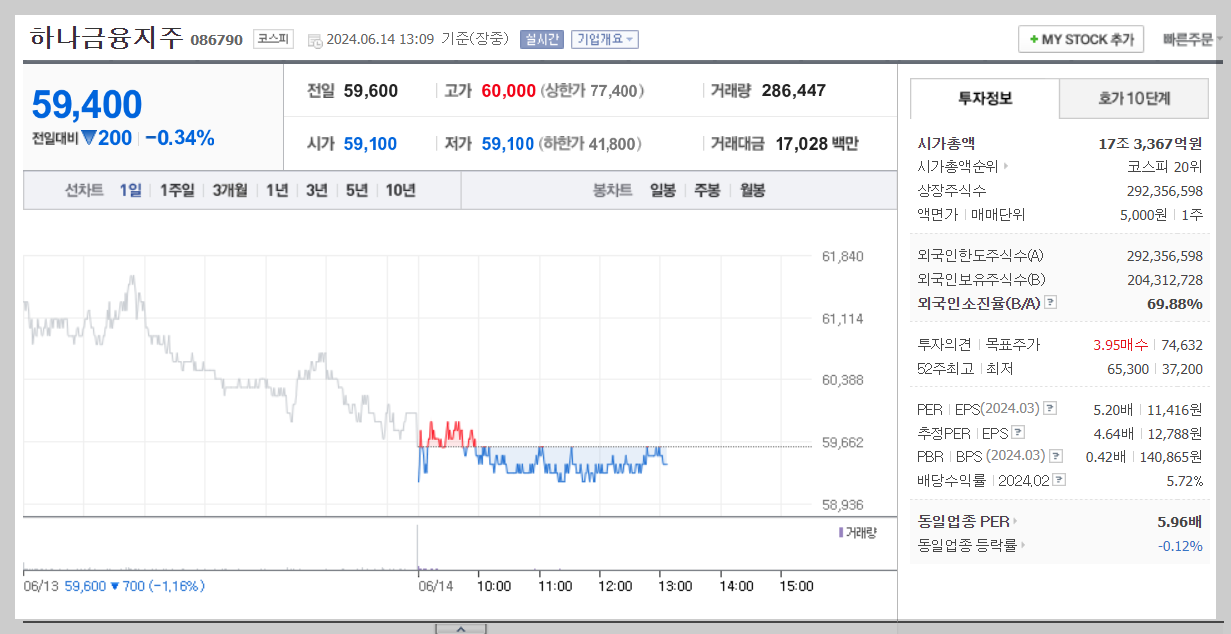
Task: Click the MY STOCK 추가 button
Action: [1081, 39]
